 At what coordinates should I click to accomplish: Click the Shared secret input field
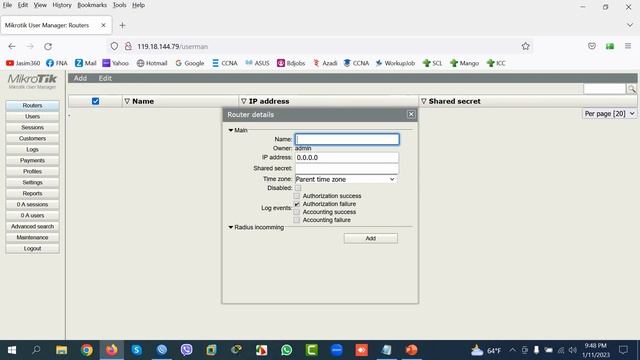coord(347,169)
